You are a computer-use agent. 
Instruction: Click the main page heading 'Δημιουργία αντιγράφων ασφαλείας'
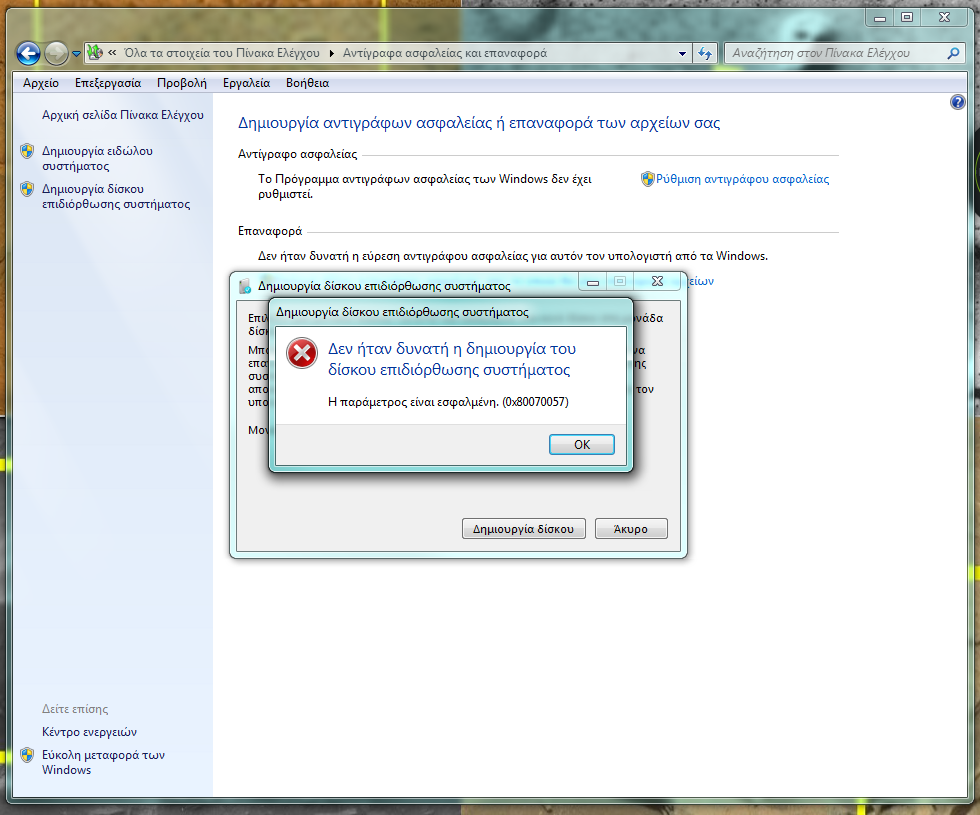479,123
